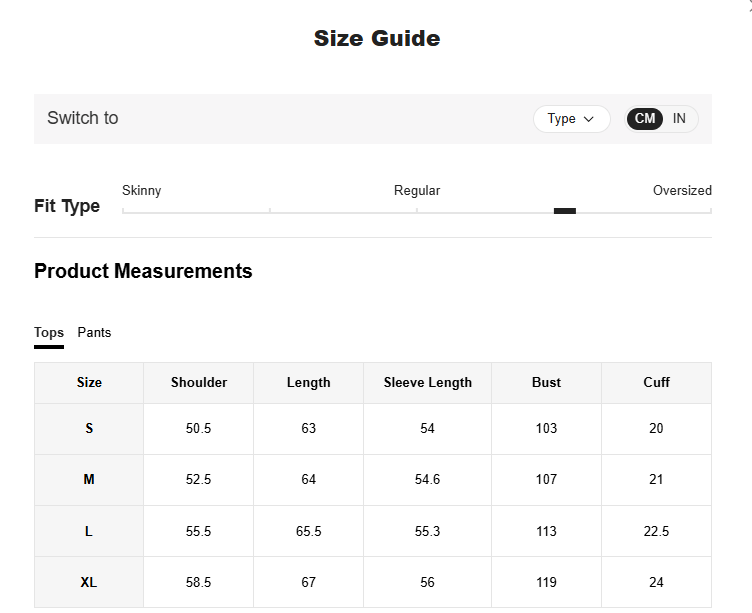
Task: Click the Skinny fit label
Action: point(142,191)
